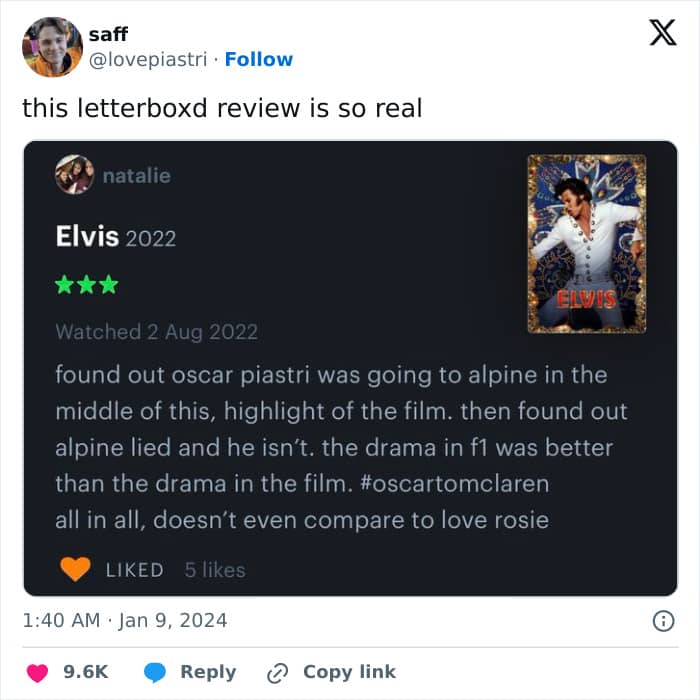Click the natalie reviewer username
This screenshot has height=700, width=700.
pyautogui.click(x=137, y=175)
